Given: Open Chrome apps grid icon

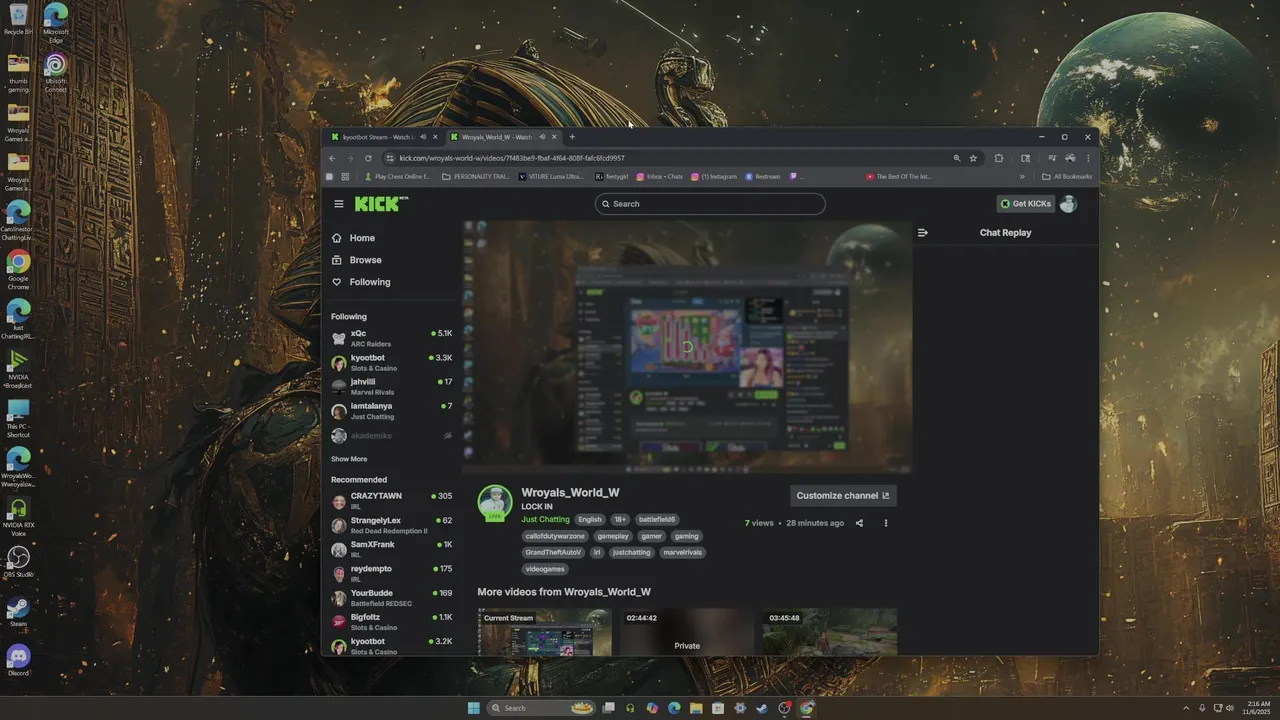Looking at the screenshot, I should (x=345, y=177).
